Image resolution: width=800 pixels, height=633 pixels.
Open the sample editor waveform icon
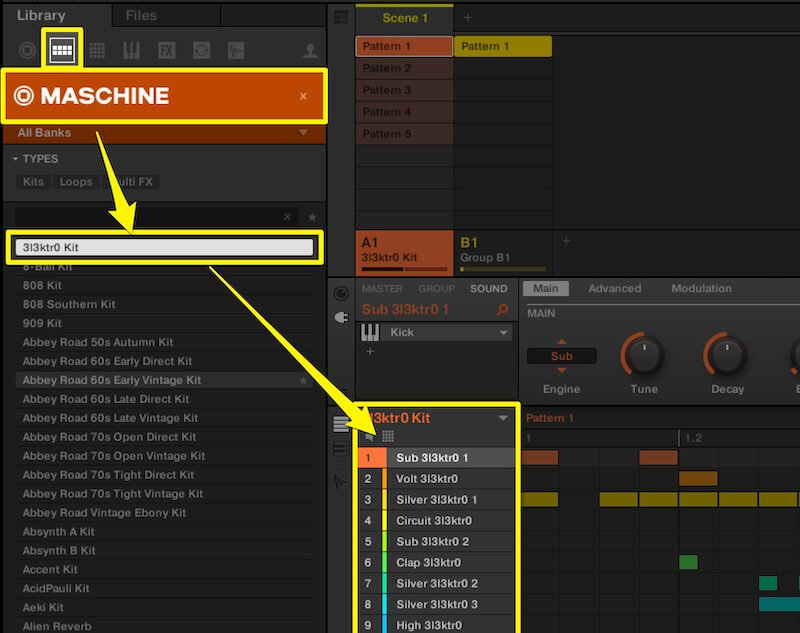(340, 481)
